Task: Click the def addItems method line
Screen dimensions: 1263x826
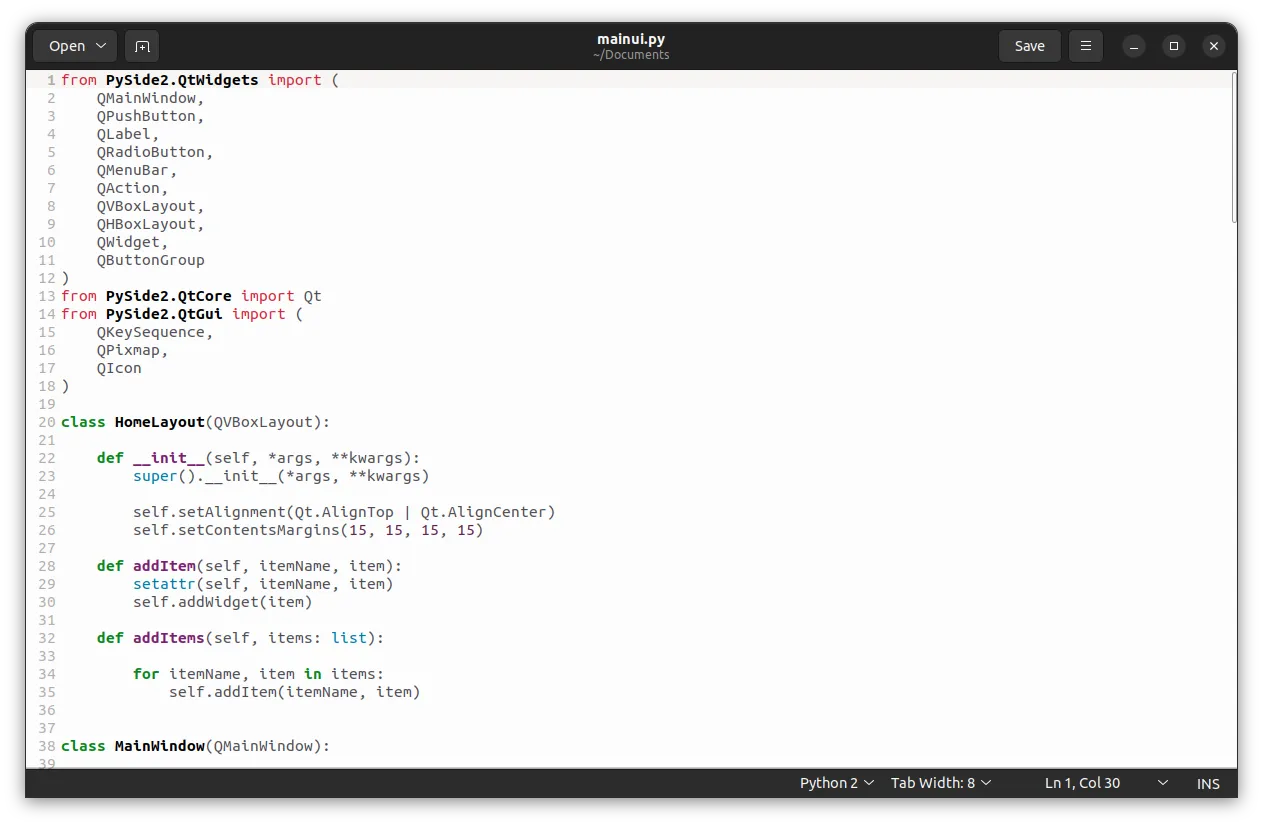Action: pos(240,638)
